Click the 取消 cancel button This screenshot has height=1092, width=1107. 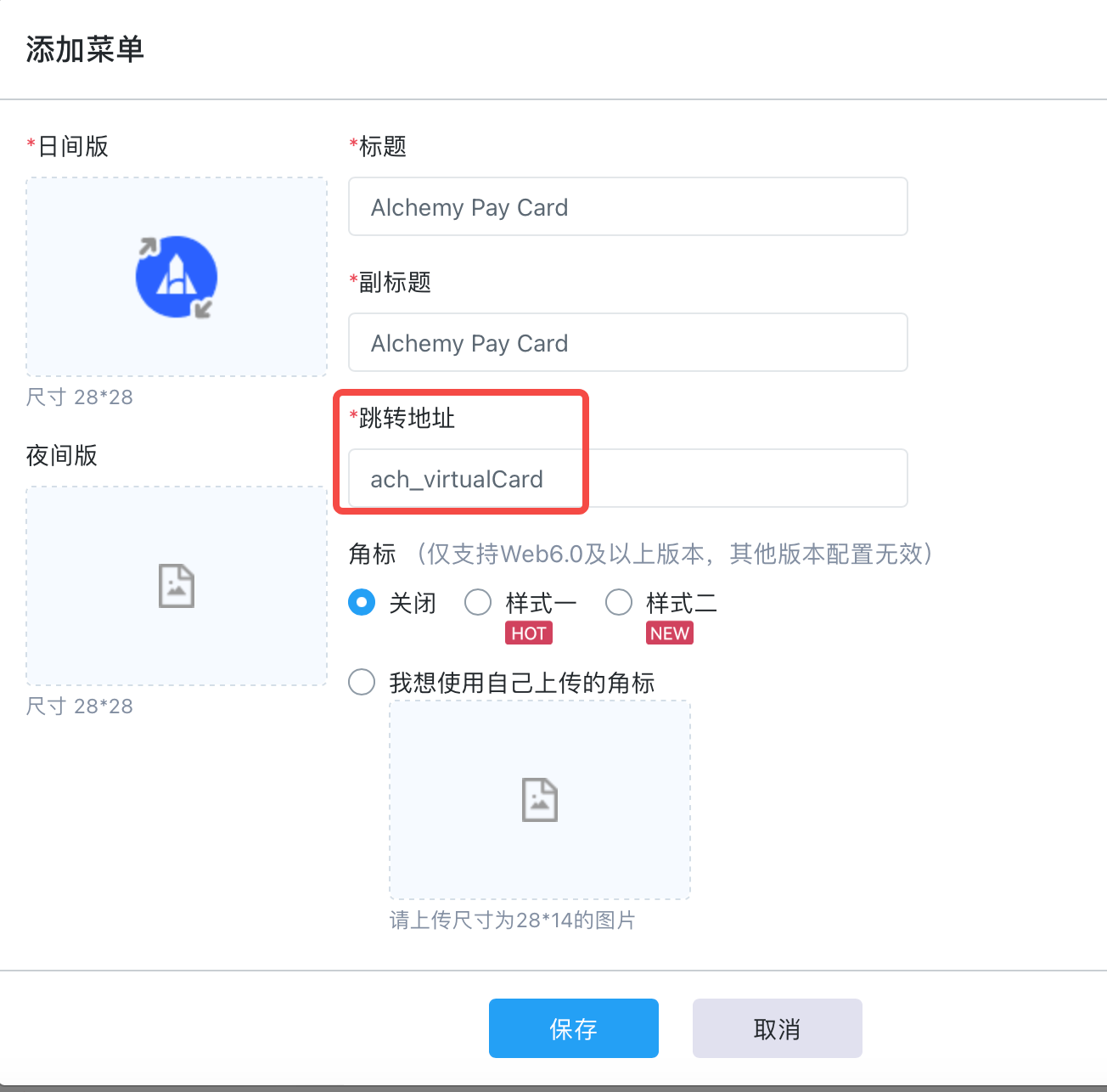click(778, 1028)
